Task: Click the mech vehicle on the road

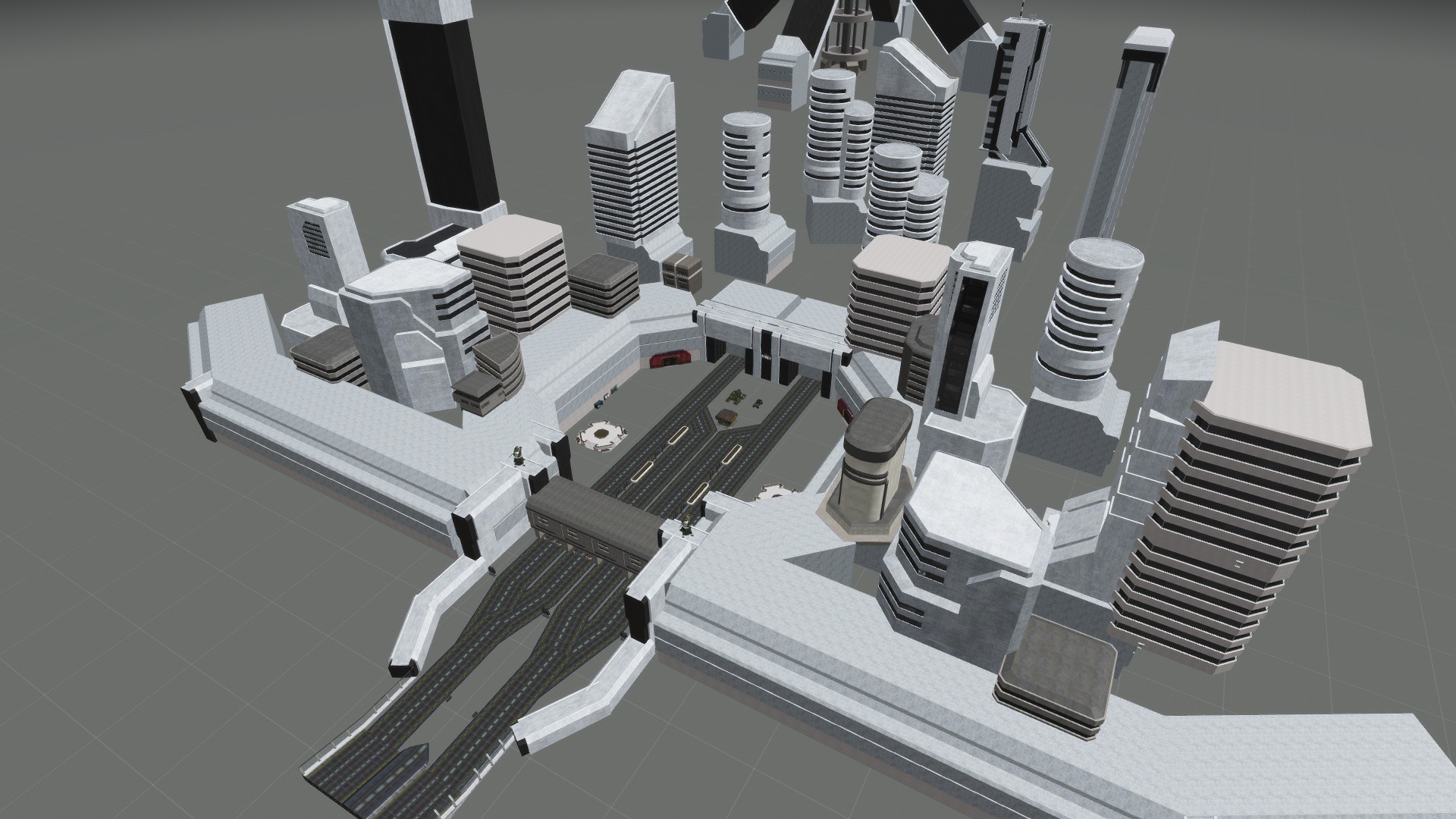Action: coord(735,397)
